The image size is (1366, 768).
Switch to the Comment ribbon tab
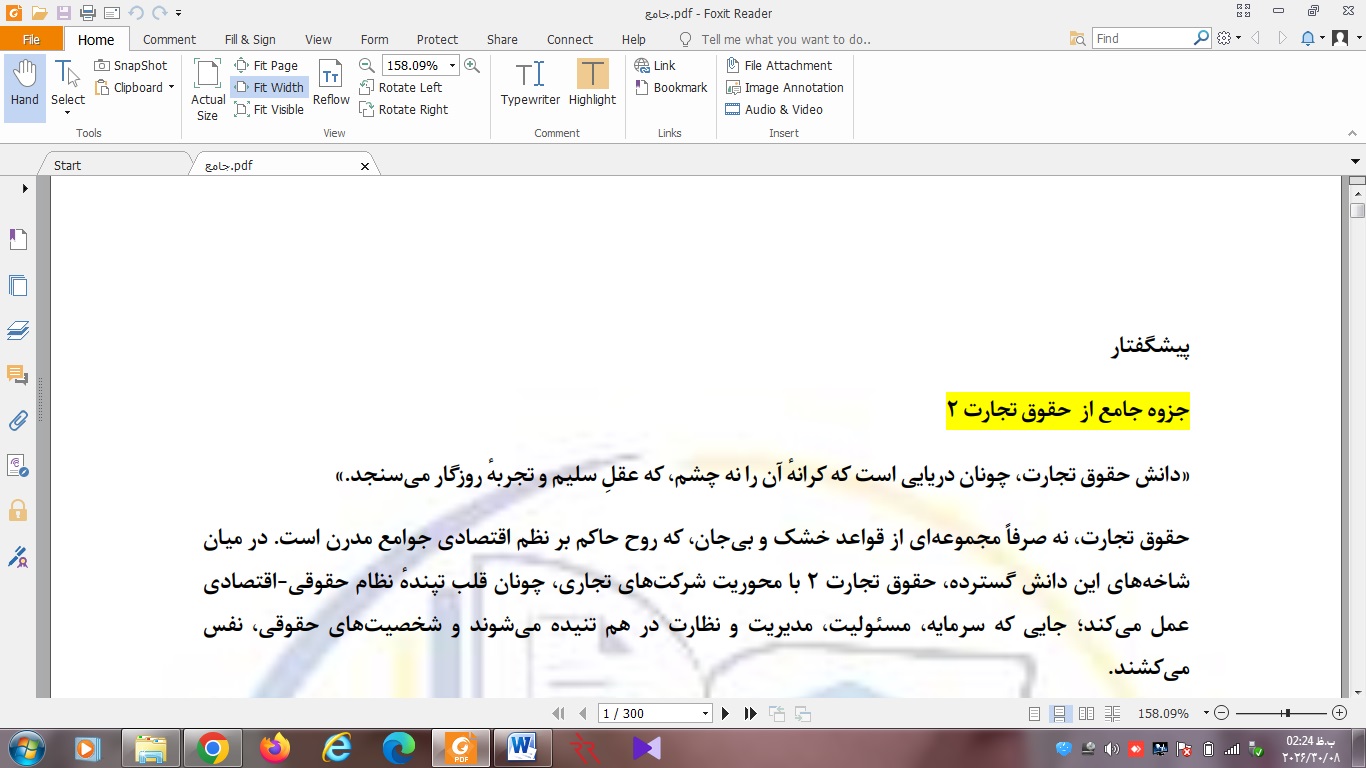pos(169,39)
